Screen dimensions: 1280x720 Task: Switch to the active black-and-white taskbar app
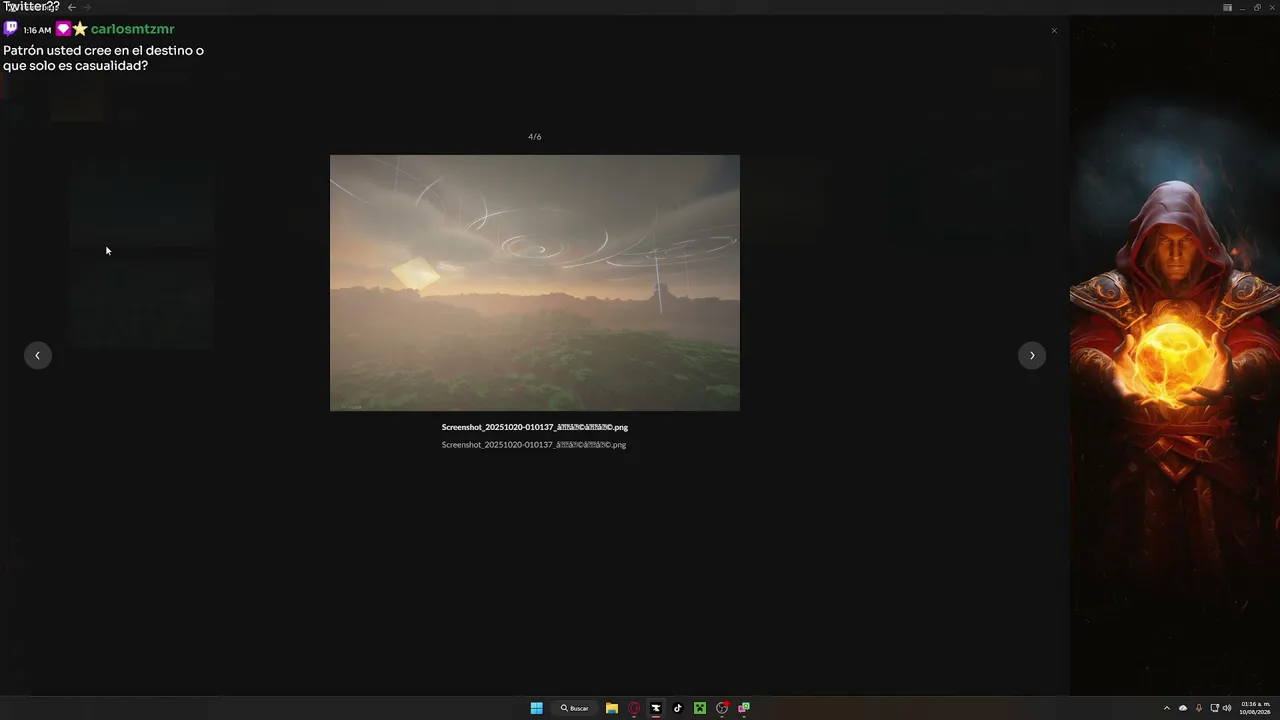pos(656,708)
